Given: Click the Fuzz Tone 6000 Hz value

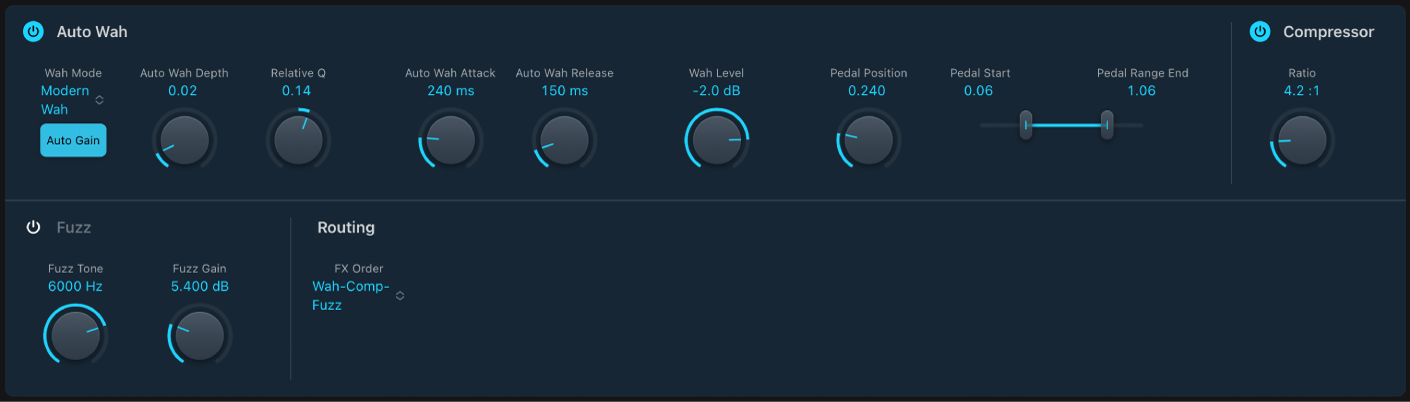Looking at the screenshot, I should click(75, 287).
